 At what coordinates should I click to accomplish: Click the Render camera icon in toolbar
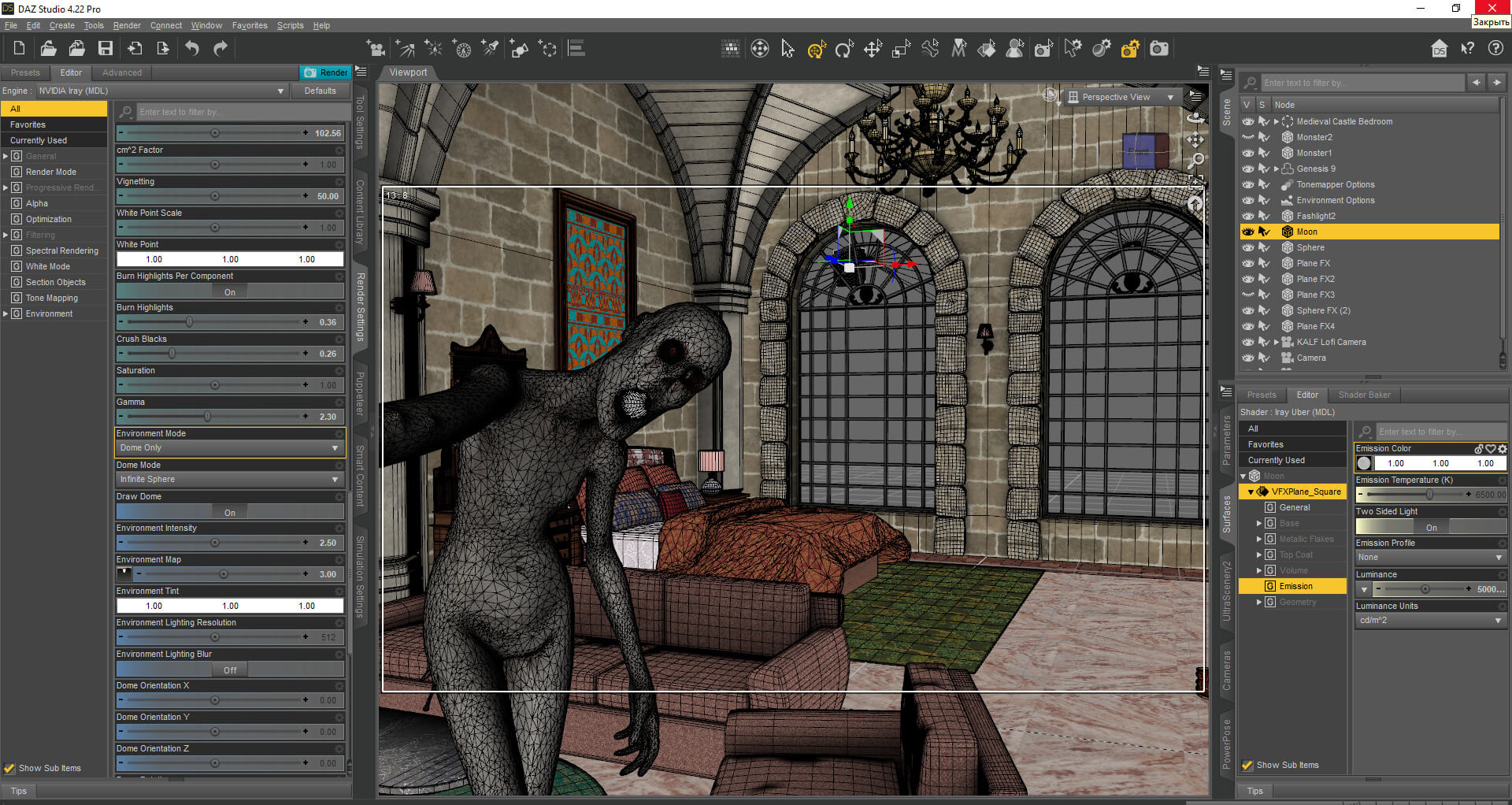1159,49
